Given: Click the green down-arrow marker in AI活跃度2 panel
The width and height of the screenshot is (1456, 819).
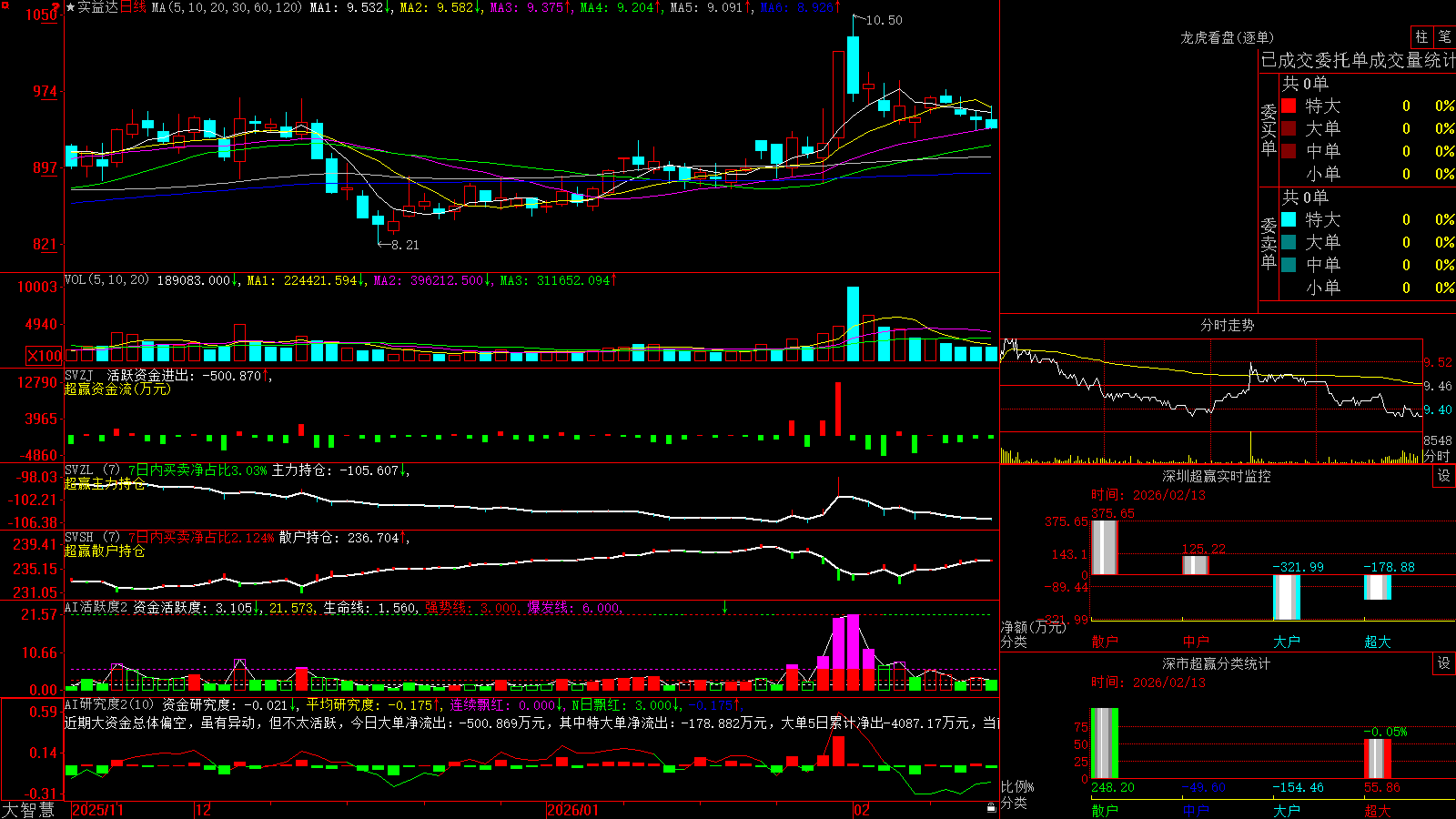Looking at the screenshot, I should point(725,607).
